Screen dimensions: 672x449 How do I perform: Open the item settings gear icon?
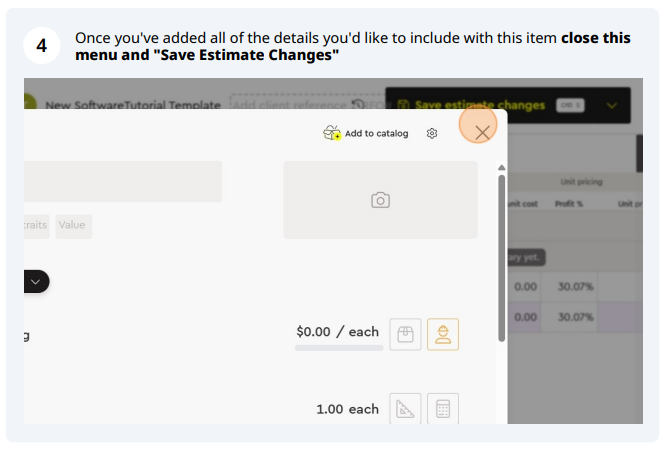pyautogui.click(x=432, y=133)
